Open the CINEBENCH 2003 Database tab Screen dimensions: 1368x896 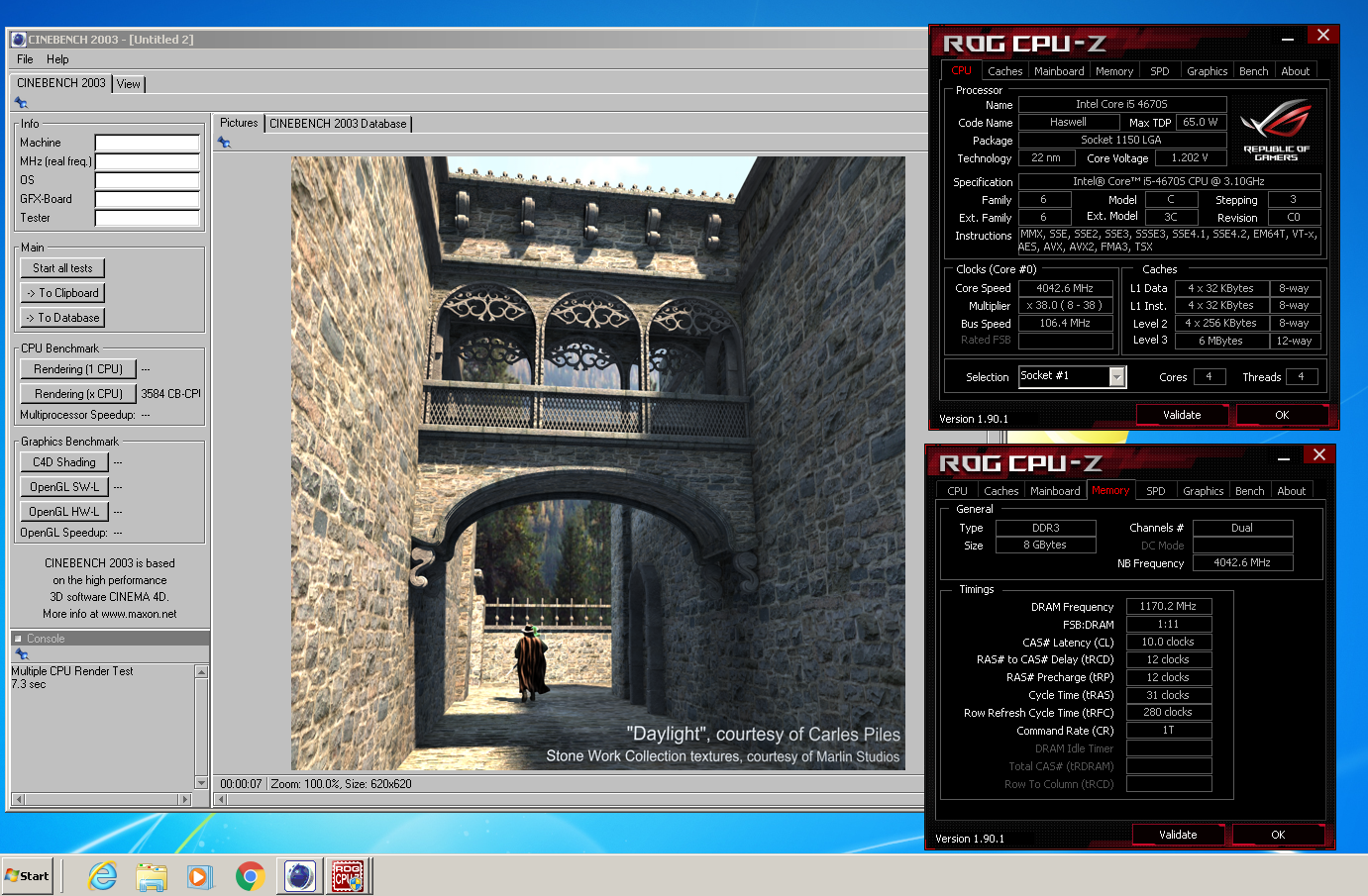[338, 124]
